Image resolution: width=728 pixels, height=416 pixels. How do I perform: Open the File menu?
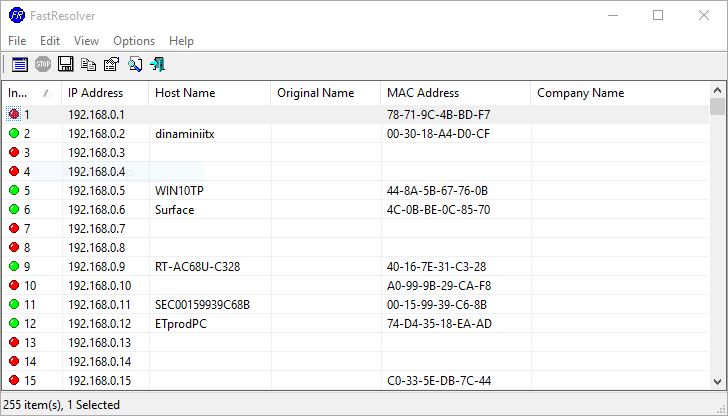click(x=17, y=41)
